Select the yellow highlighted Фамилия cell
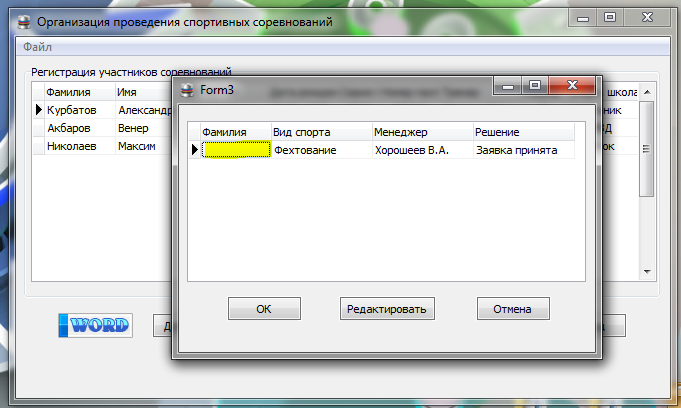 coord(236,150)
